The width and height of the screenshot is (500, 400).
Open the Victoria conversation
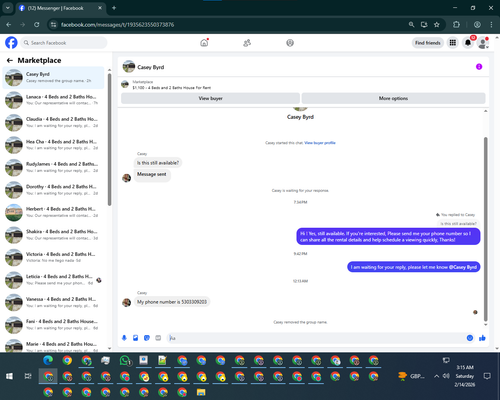[x=53, y=257]
